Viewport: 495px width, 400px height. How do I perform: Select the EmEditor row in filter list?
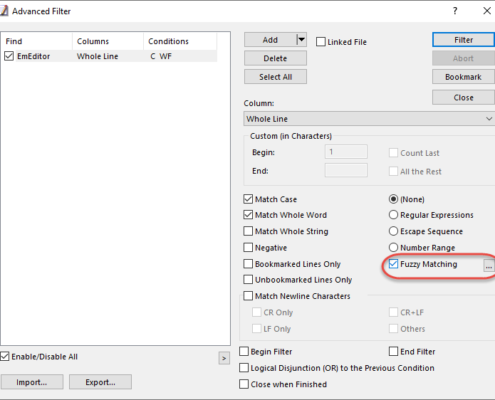tap(110, 56)
